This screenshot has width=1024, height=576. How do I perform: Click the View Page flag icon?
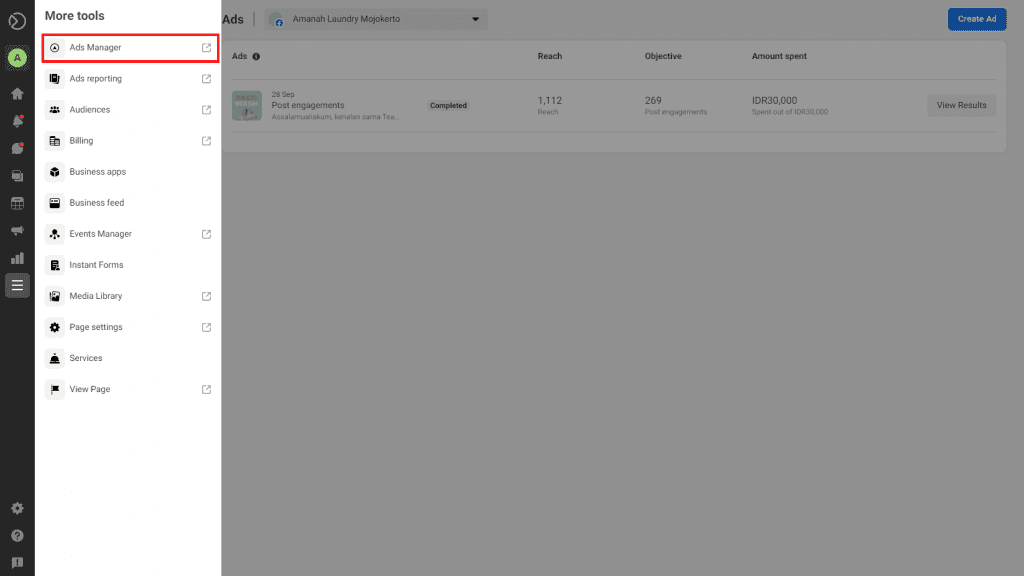tap(55, 389)
